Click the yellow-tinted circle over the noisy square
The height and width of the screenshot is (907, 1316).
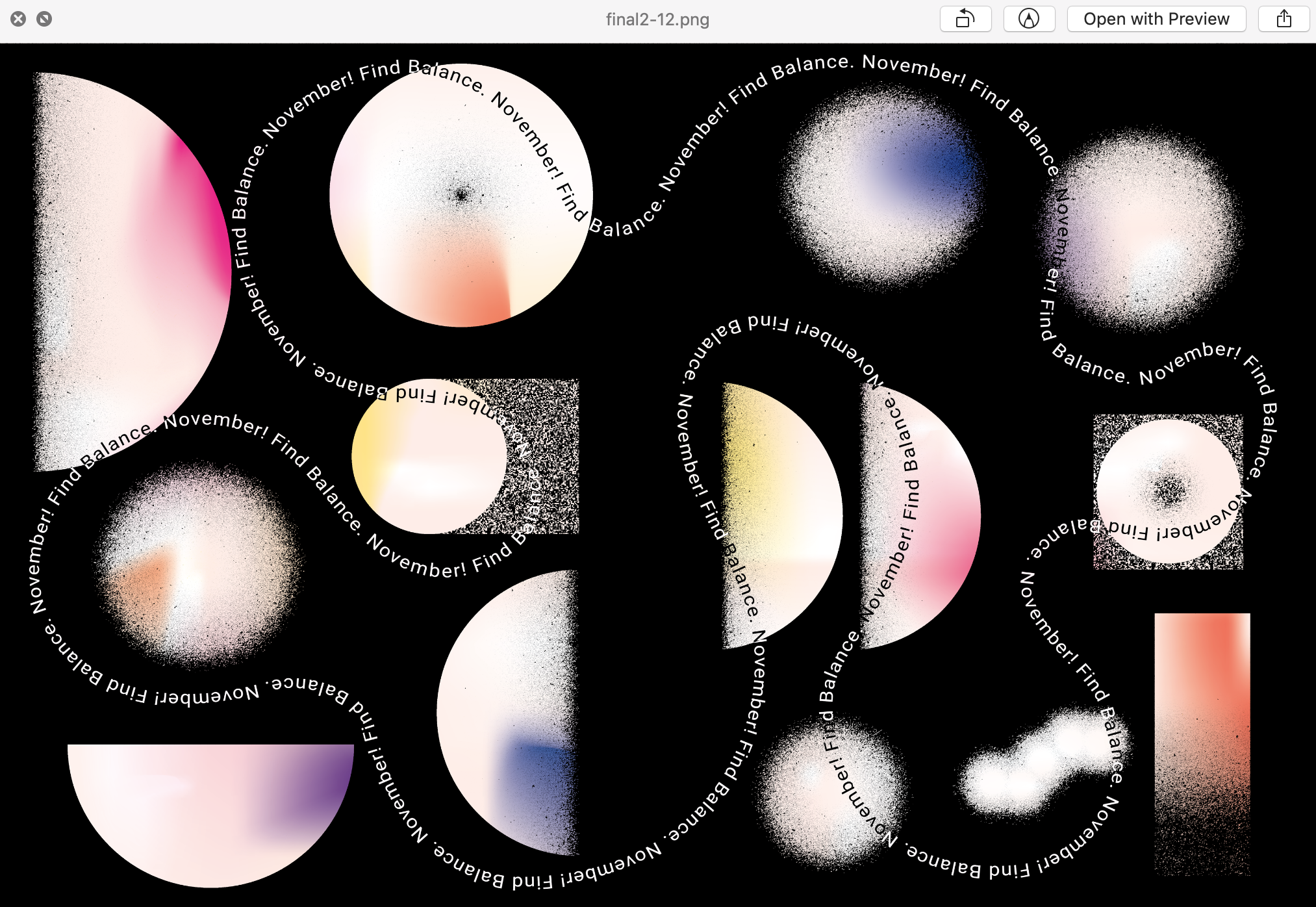[x=429, y=456]
